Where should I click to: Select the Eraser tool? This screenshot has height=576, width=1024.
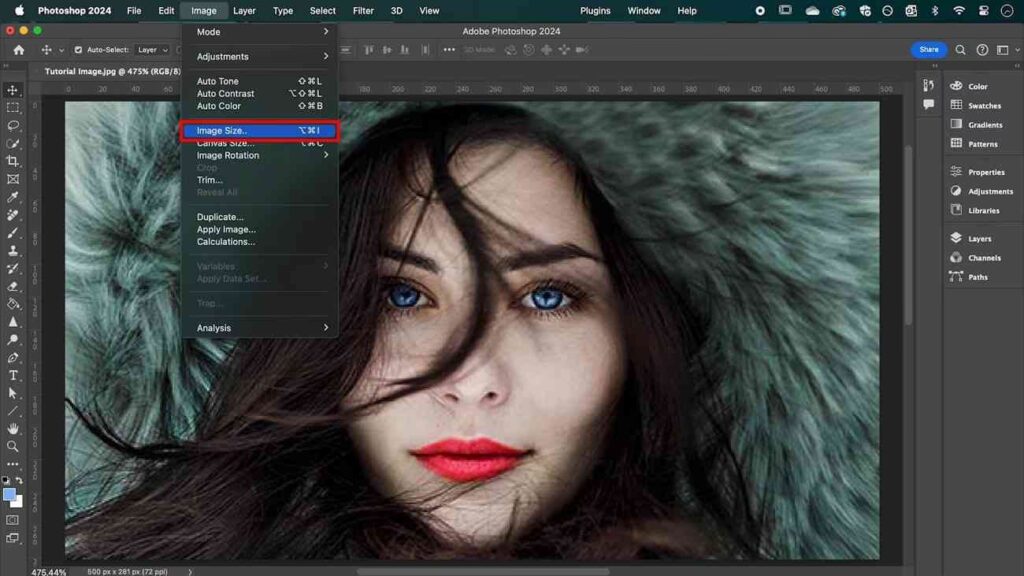click(13, 286)
